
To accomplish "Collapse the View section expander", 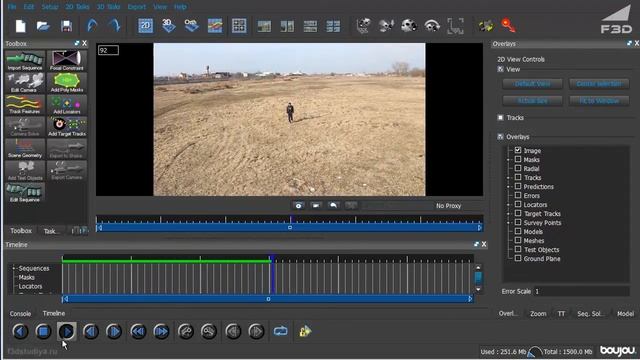I will (500, 69).
